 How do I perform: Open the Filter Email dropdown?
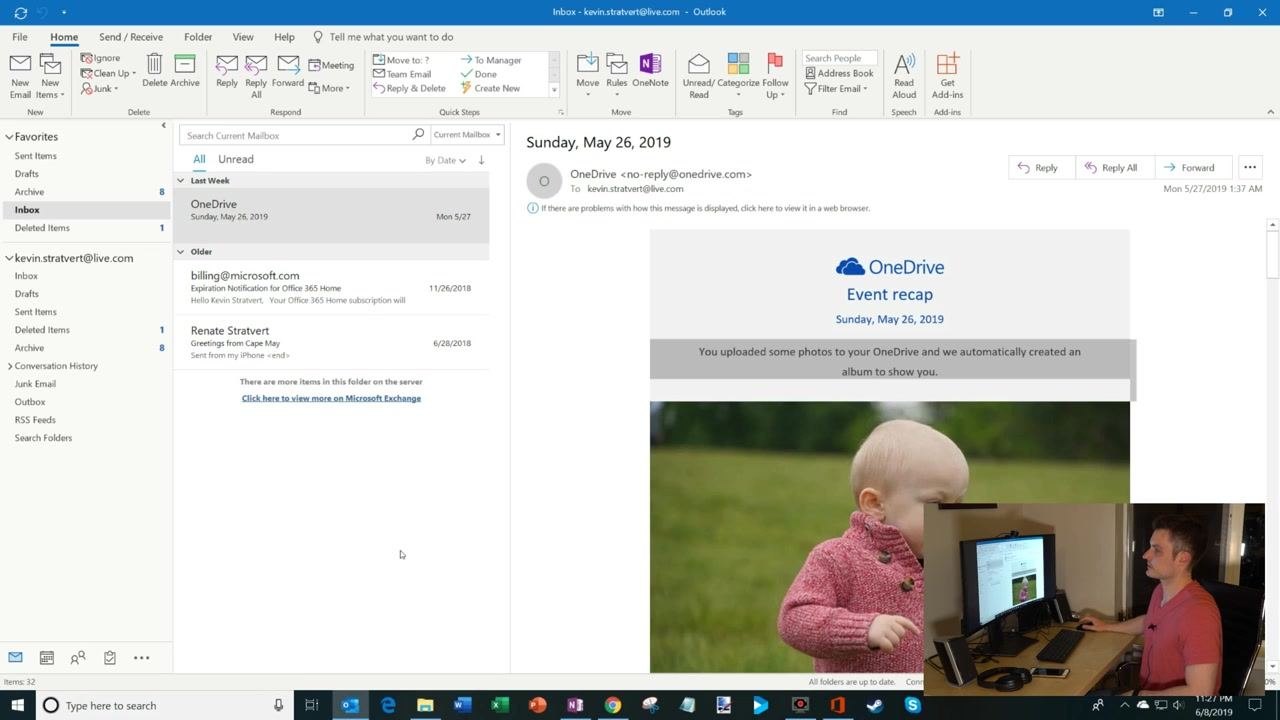point(836,88)
